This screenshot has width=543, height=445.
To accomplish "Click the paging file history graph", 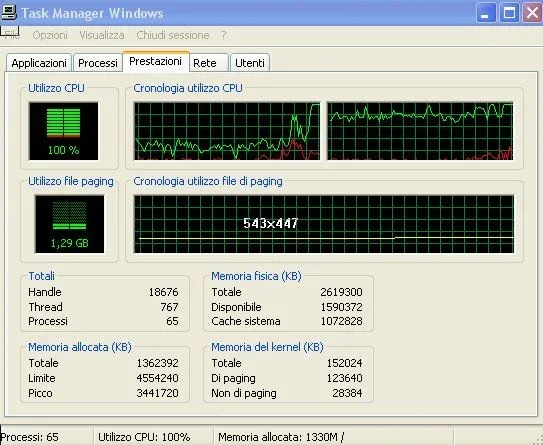I will click(x=324, y=224).
